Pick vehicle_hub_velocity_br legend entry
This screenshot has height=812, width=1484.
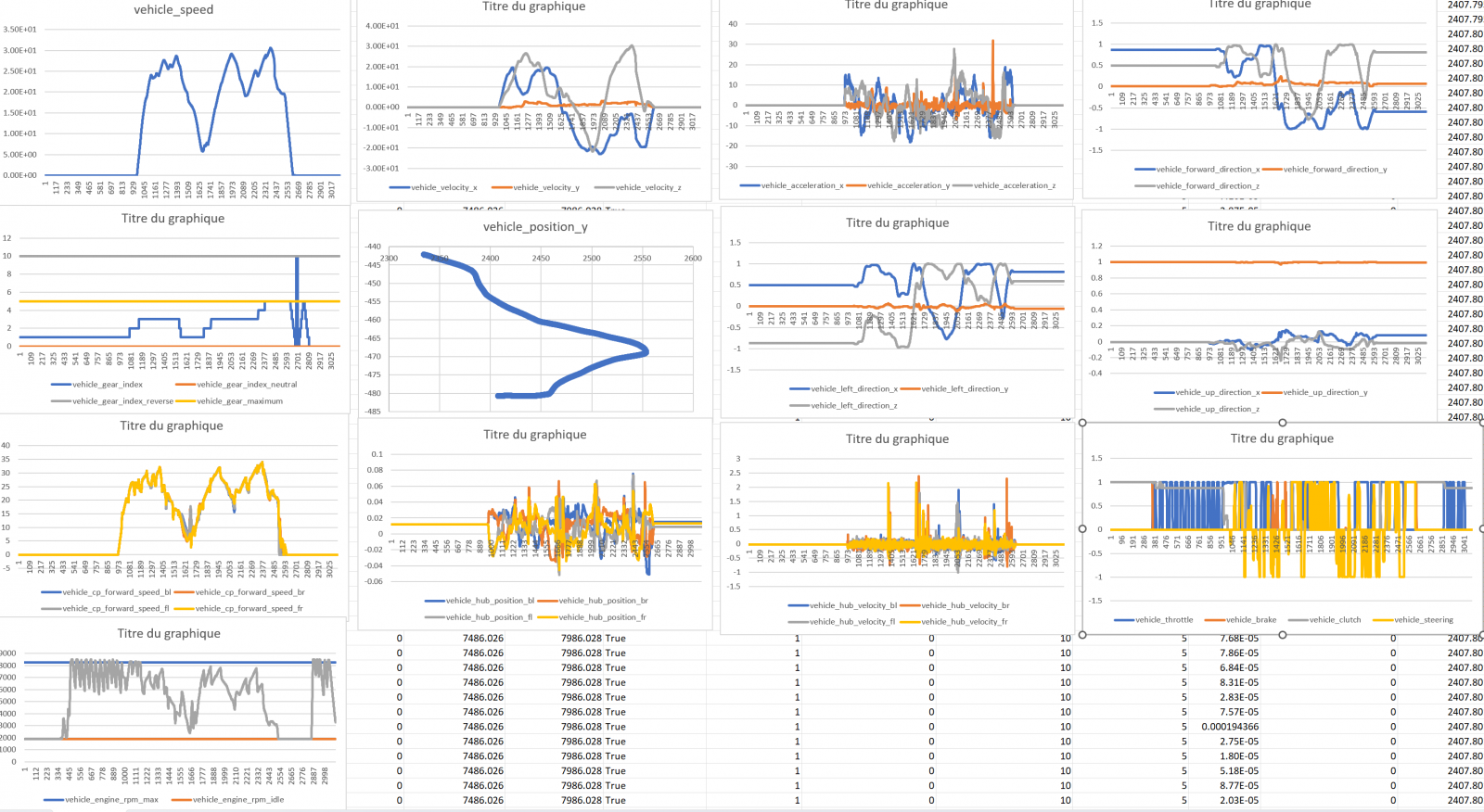(x=954, y=605)
